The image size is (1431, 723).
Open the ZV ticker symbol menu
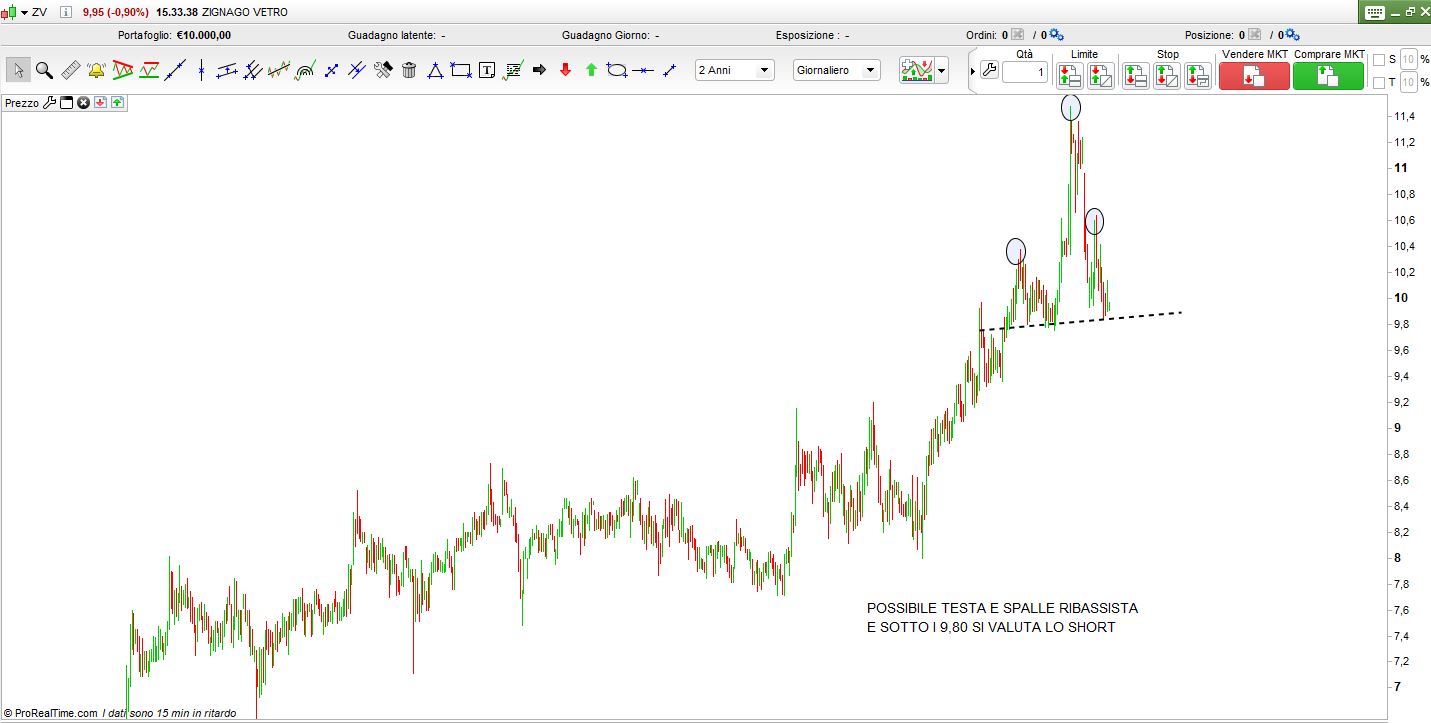pos(24,12)
